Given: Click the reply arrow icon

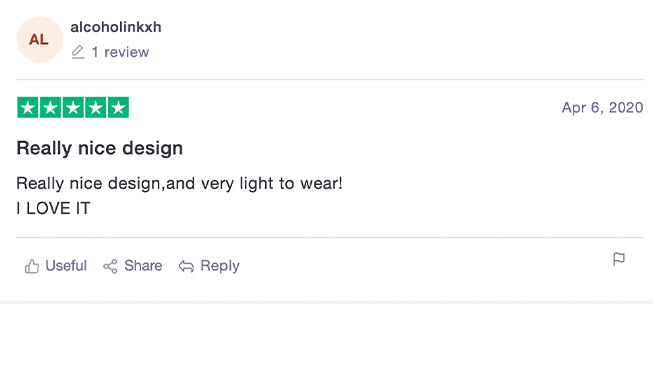Looking at the screenshot, I should [x=186, y=267].
